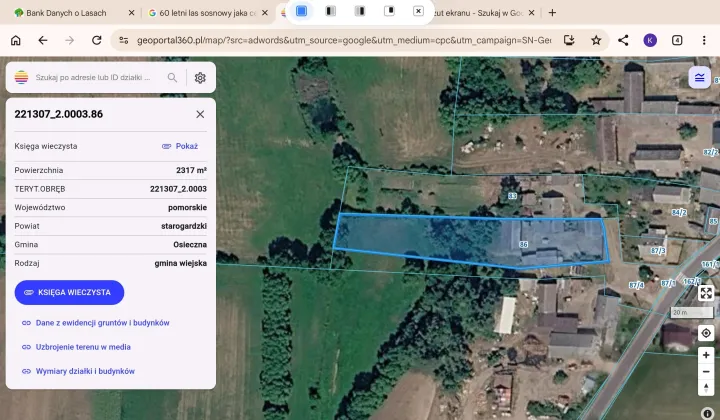Switch to the zrzut ekranu Google search tab
Screen dimensions: 720x420
click(478, 13)
